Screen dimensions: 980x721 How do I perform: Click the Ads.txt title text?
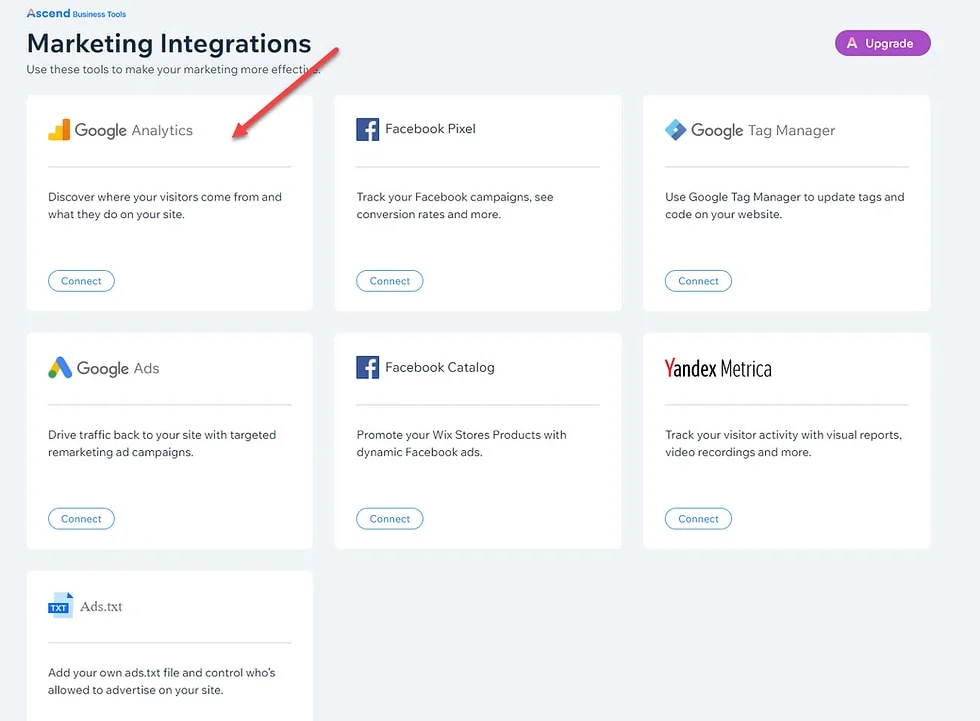[101, 607]
